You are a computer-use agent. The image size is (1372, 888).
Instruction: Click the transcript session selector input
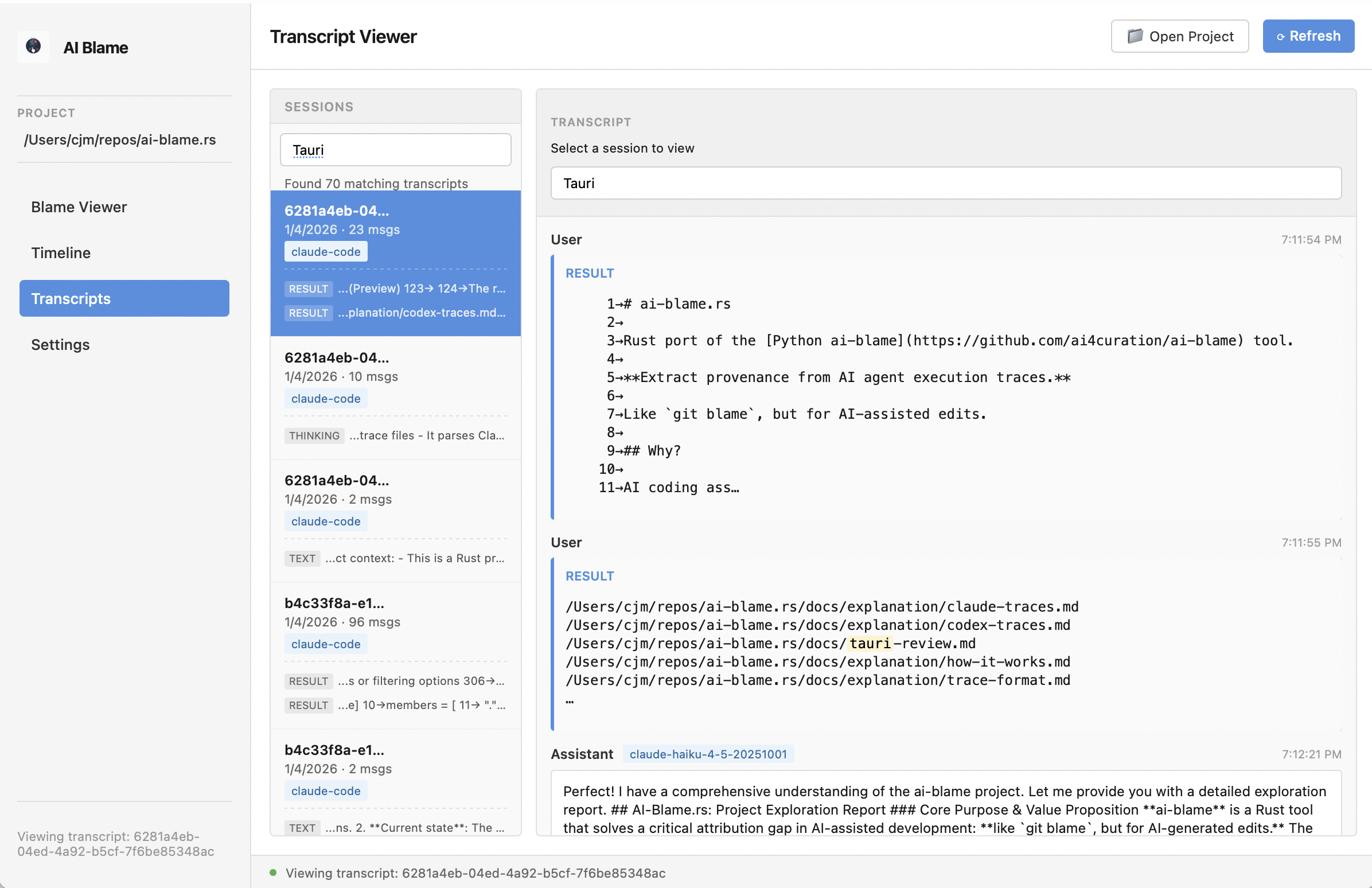pos(945,183)
